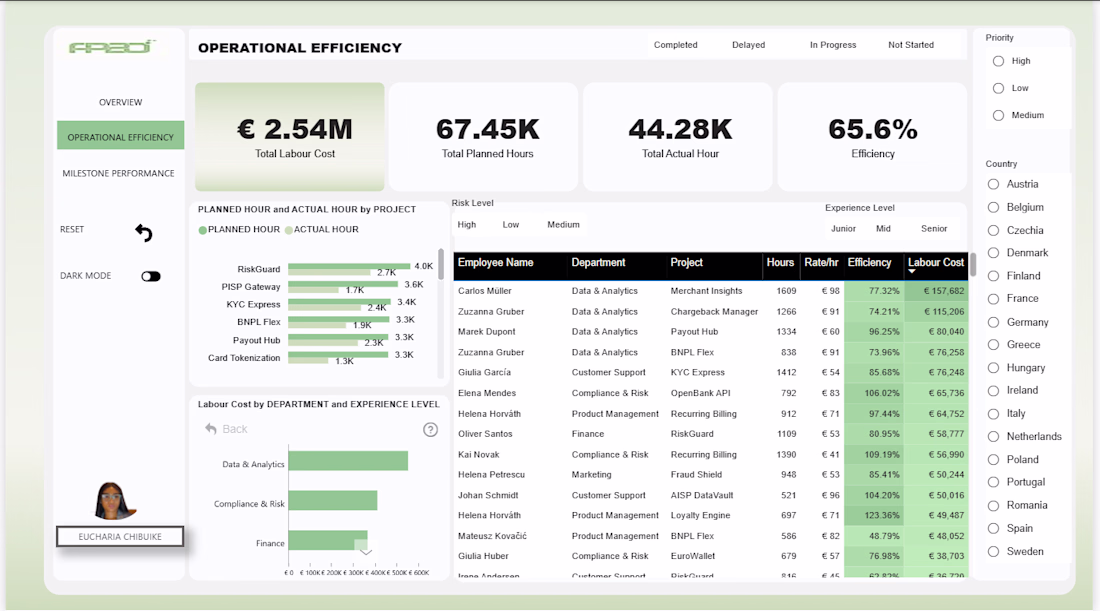The height and width of the screenshot is (611, 1100).
Task: Click the employee table vertical scrollbar
Action: pyautogui.click(x=972, y=265)
